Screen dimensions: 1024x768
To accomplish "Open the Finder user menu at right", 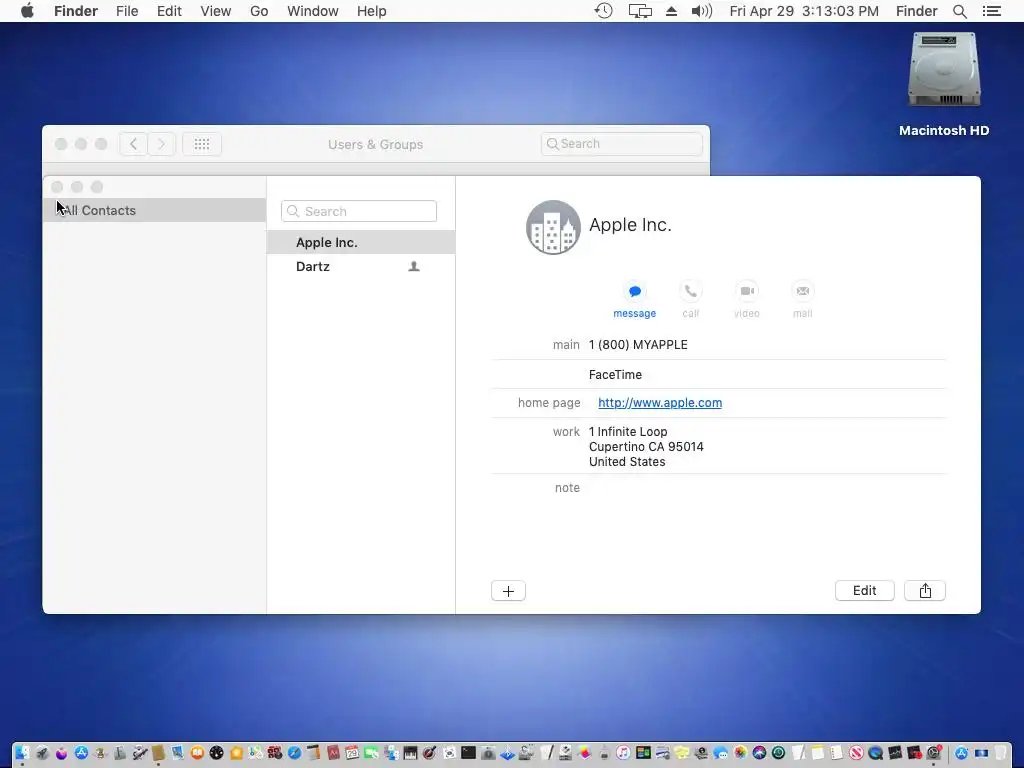I will pos(916,11).
